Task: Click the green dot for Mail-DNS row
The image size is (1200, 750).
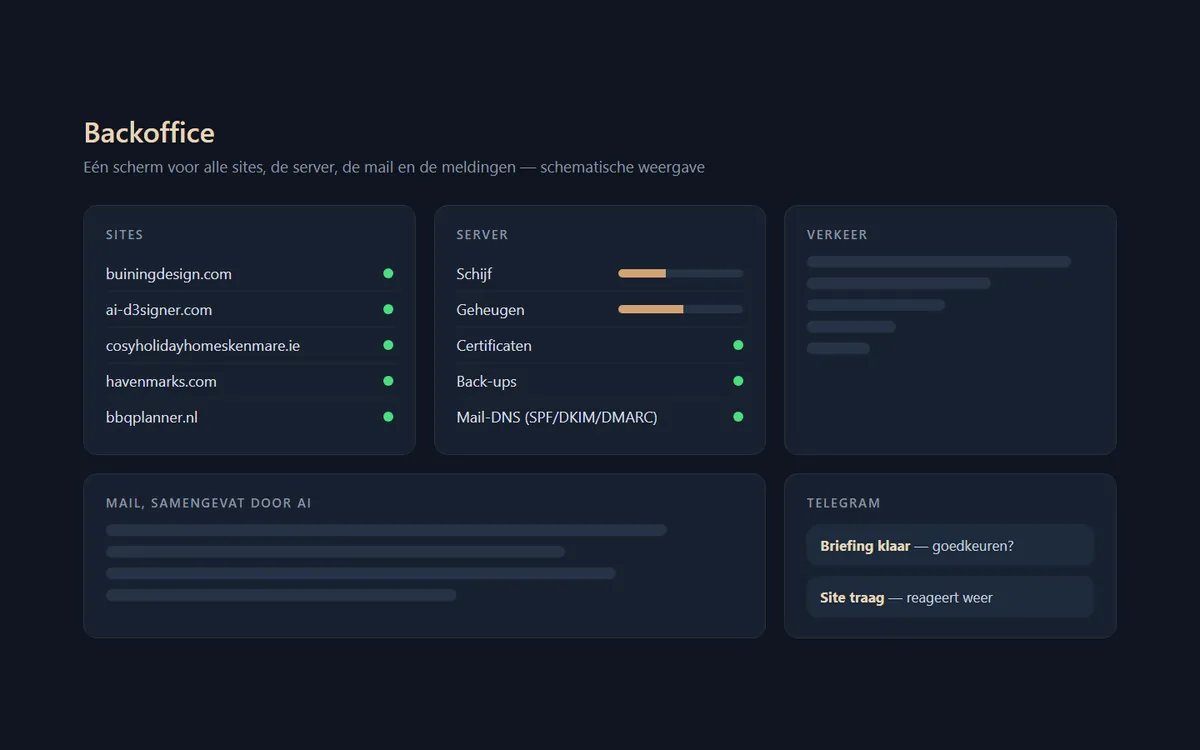Action: (x=738, y=417)
